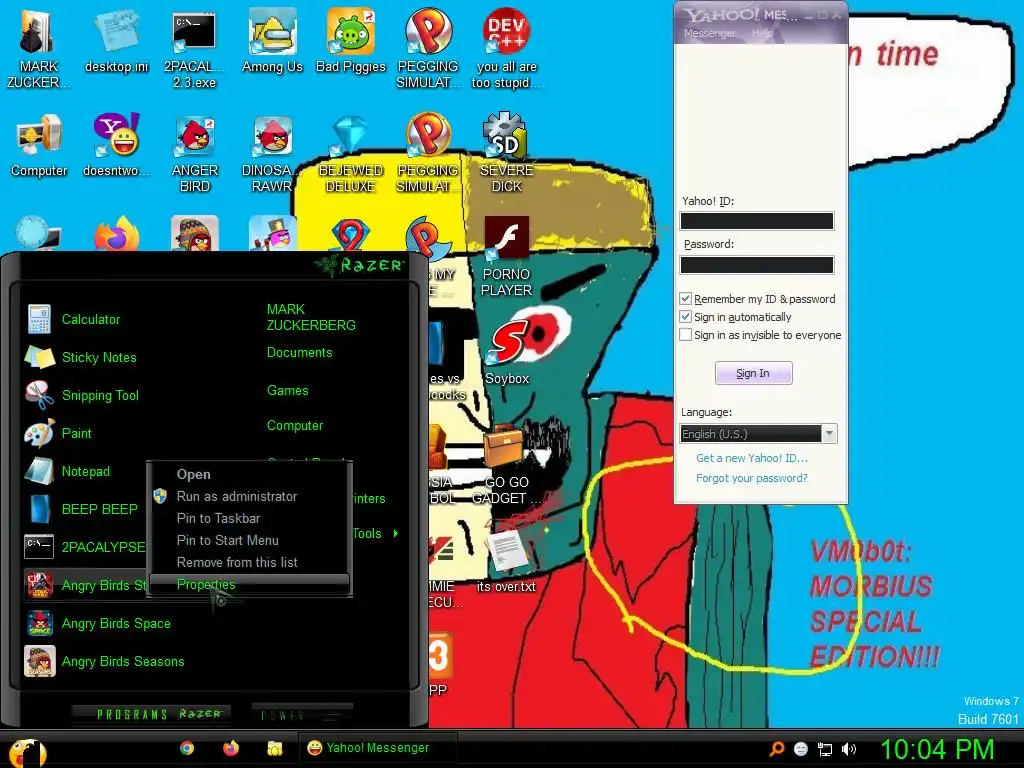Open the Computer desktop icon
Screen dimensions: 1024x768
[x=39, y=145]
